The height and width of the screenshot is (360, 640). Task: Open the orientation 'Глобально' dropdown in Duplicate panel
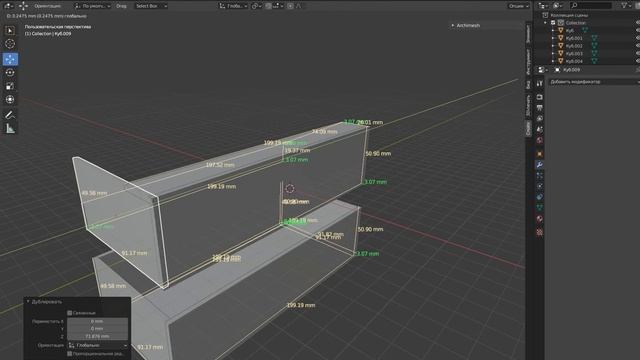[98, 345]
